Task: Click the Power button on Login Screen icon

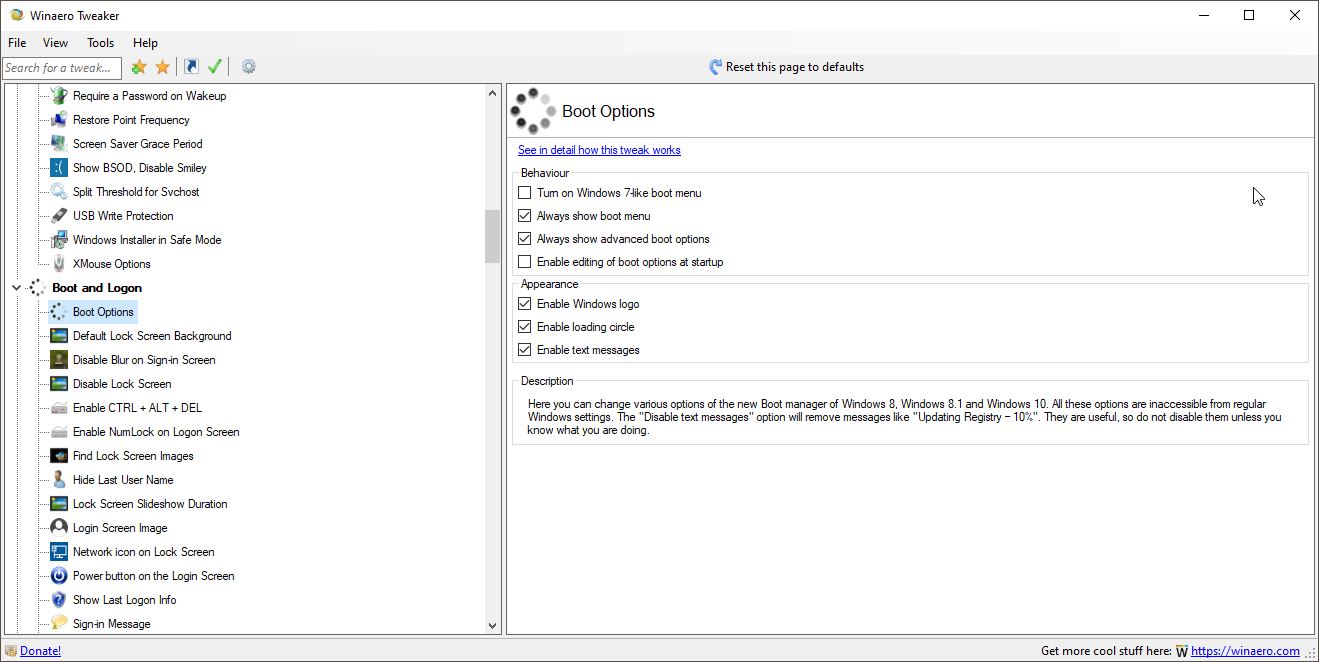Action: [59, 576]
